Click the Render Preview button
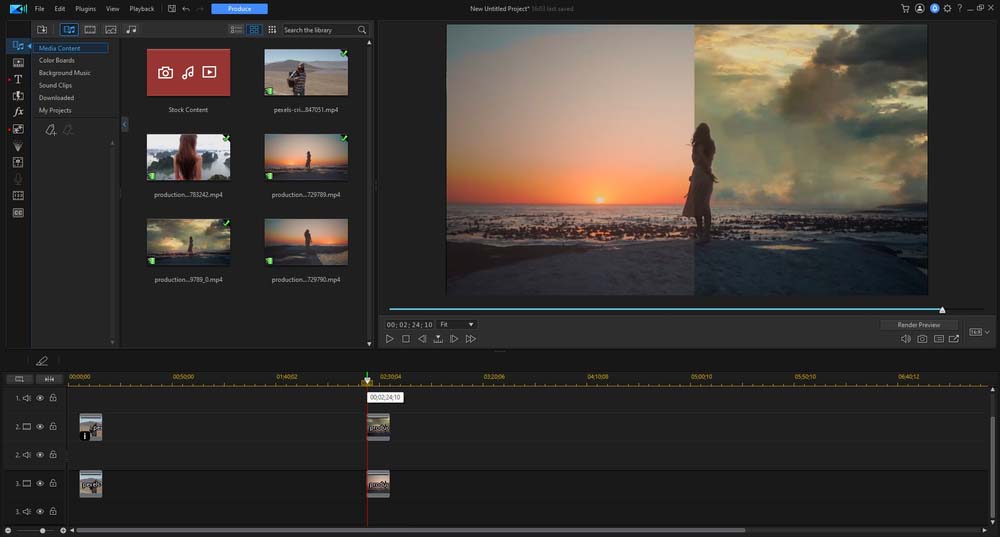Screen dimensions: 1000x537 coord(918,325)
